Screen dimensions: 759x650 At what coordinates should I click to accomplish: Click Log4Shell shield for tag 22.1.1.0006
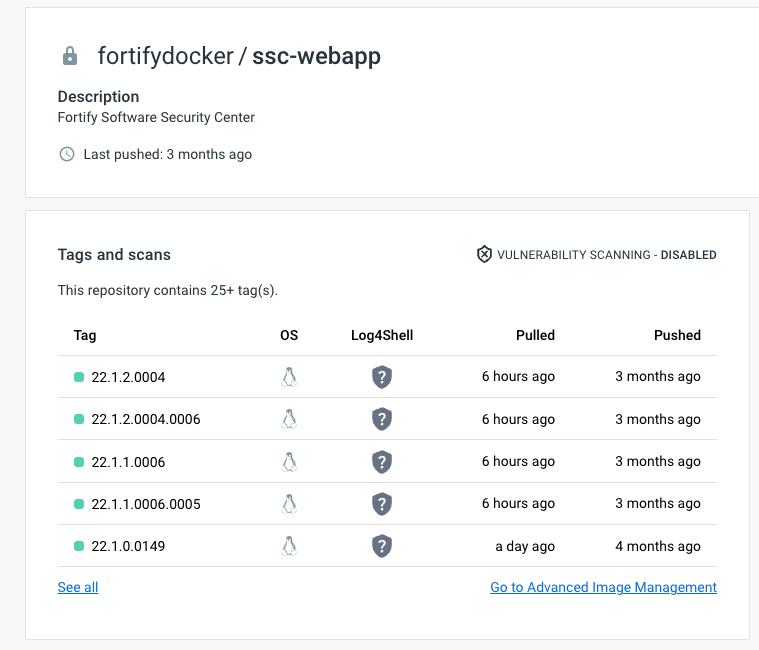(381, 461)
